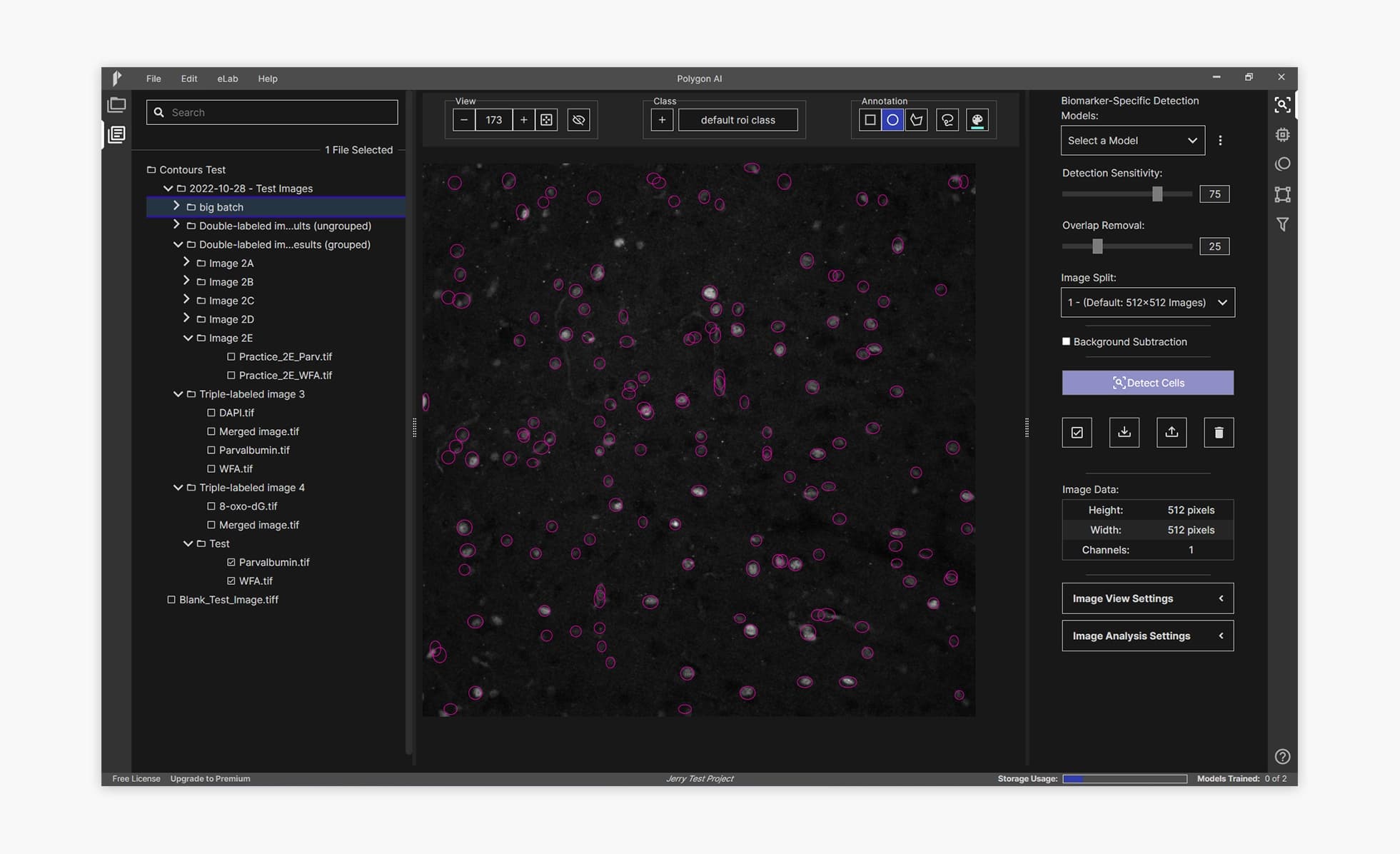The width and height of the screenshot is (1400, 854).
Task: Open the projects folder sidebar icon
Action: coord(116,105)
